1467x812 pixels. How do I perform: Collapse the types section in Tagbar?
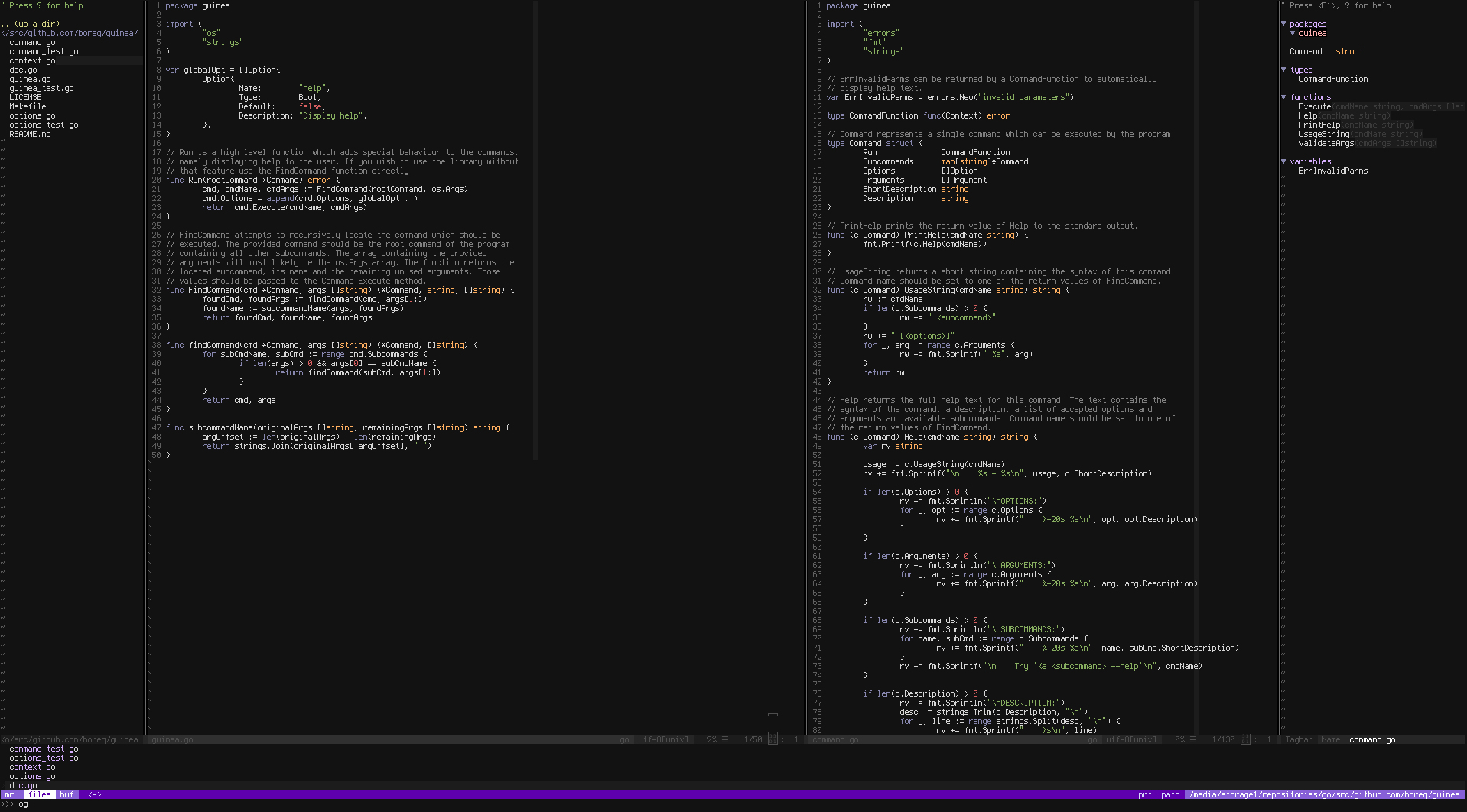[x=1283, y=70]
